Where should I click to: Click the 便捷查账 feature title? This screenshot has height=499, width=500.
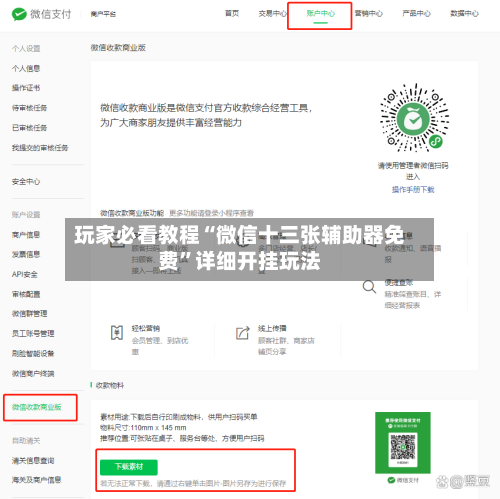point(399,283)
